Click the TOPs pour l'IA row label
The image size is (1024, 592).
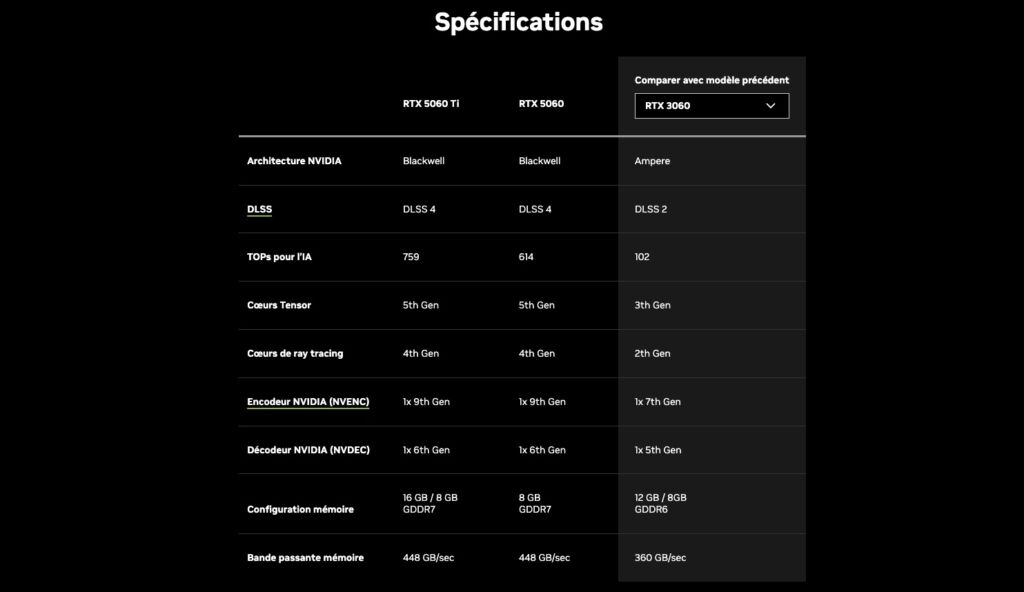tap(279, 257)
